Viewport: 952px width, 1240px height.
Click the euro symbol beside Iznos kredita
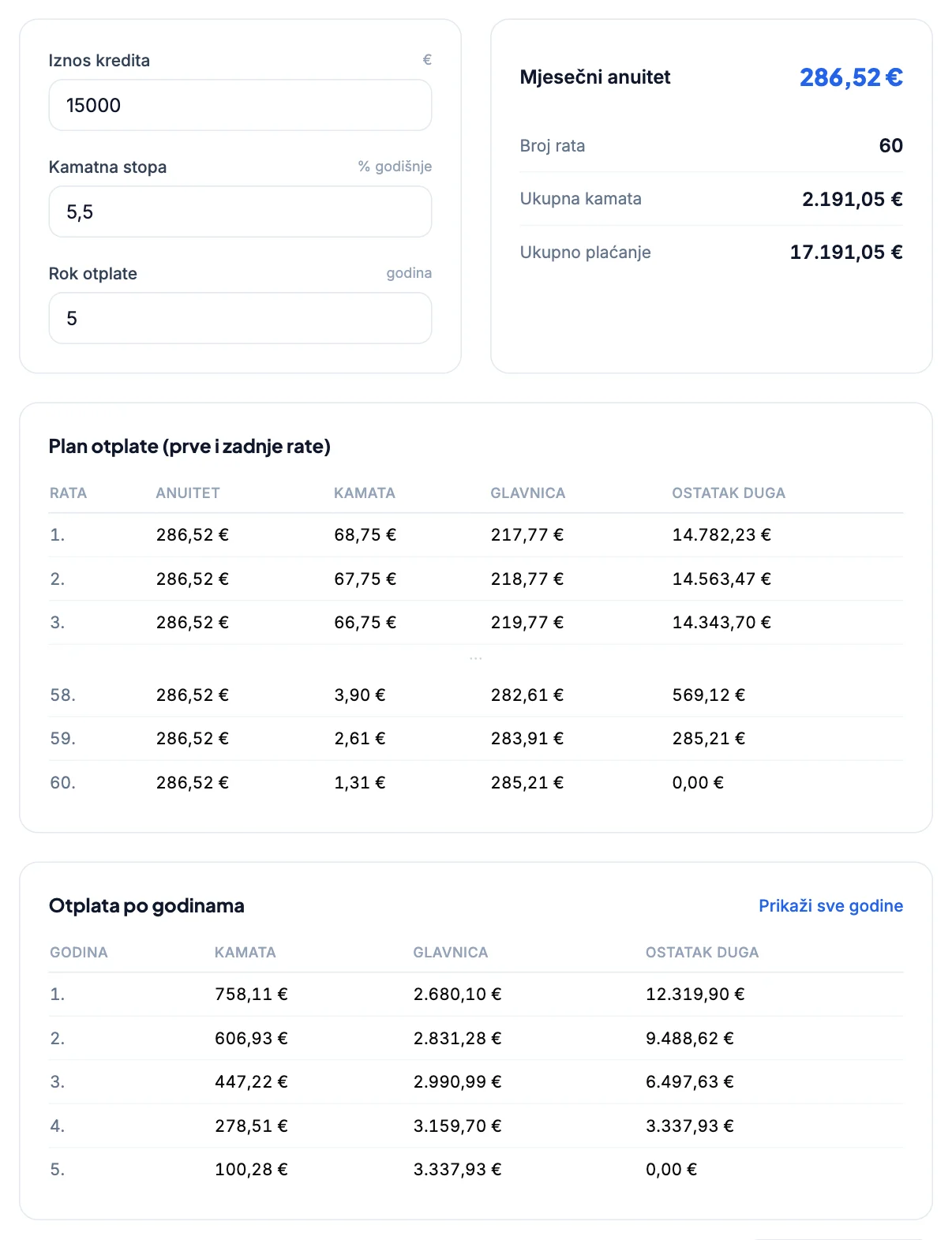427,60
